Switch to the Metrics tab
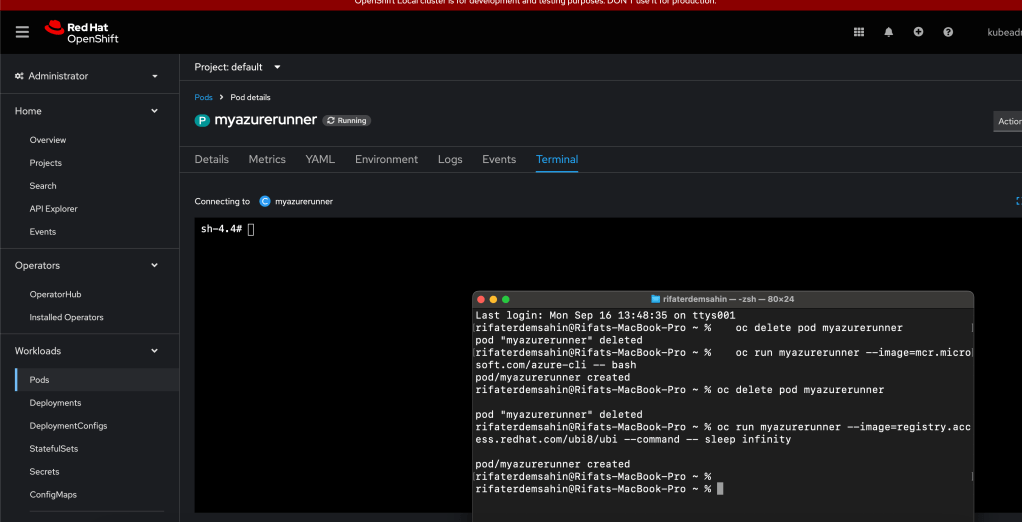This screenshot has height=522, width=1022. pyautogui.click(x=267, y=160)
